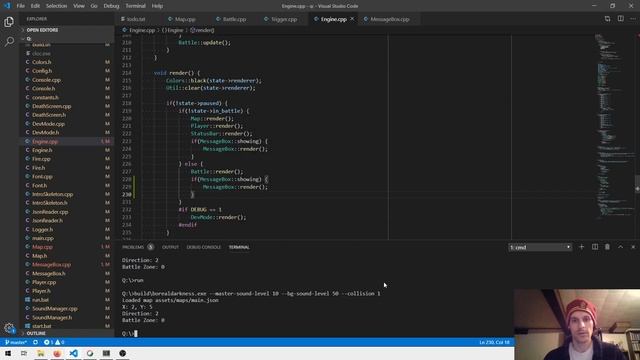Synchronize changes icon in status bar
This screenshot has width=640, height=360.
36,342
